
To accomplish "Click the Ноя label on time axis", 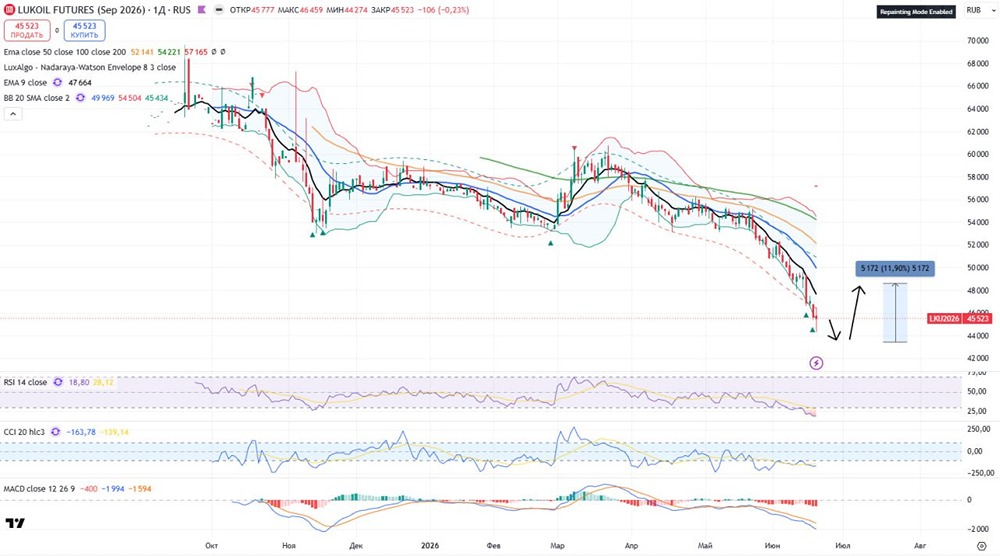I will pyautogui.click(x=289, y=546).
